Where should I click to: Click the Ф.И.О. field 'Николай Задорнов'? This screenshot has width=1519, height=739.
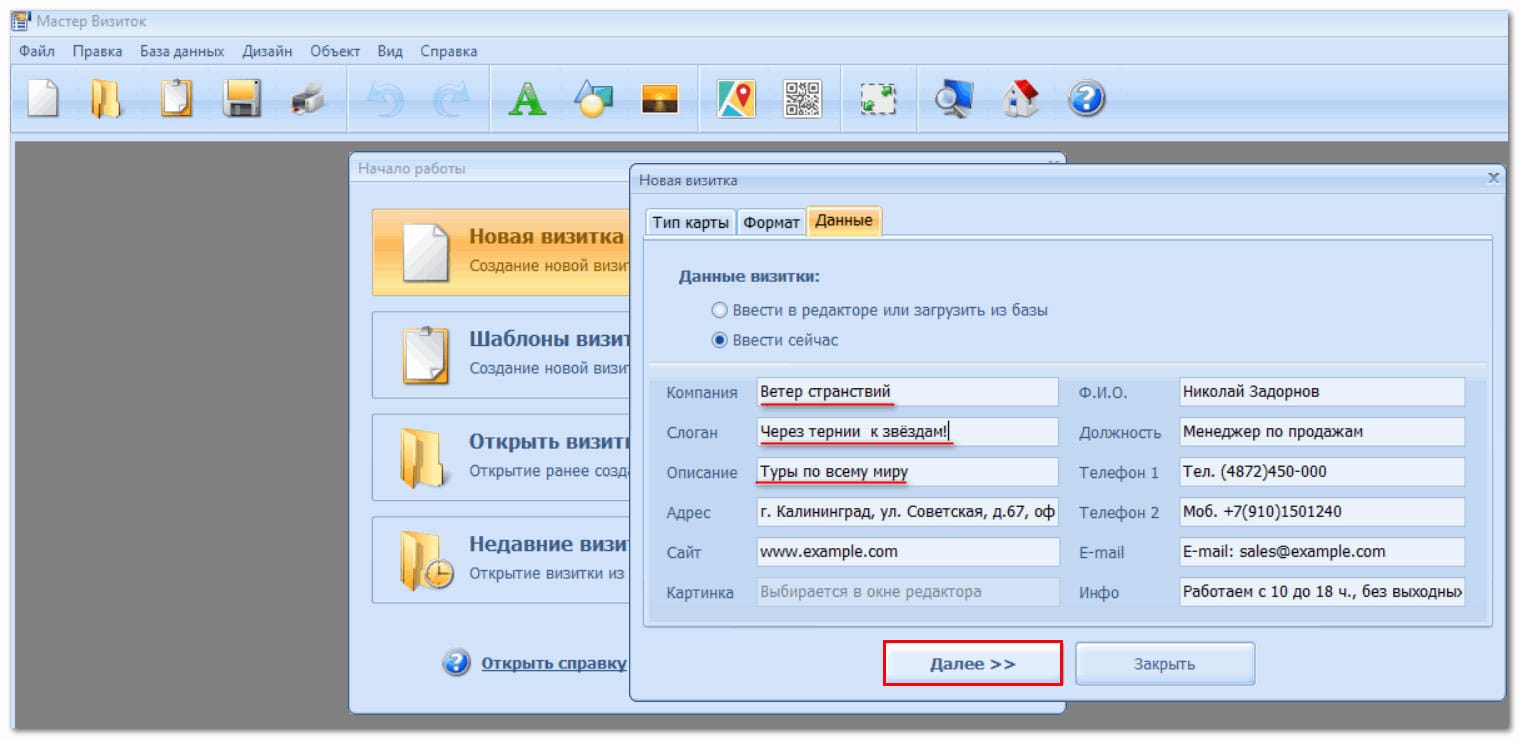point(1322,392)
